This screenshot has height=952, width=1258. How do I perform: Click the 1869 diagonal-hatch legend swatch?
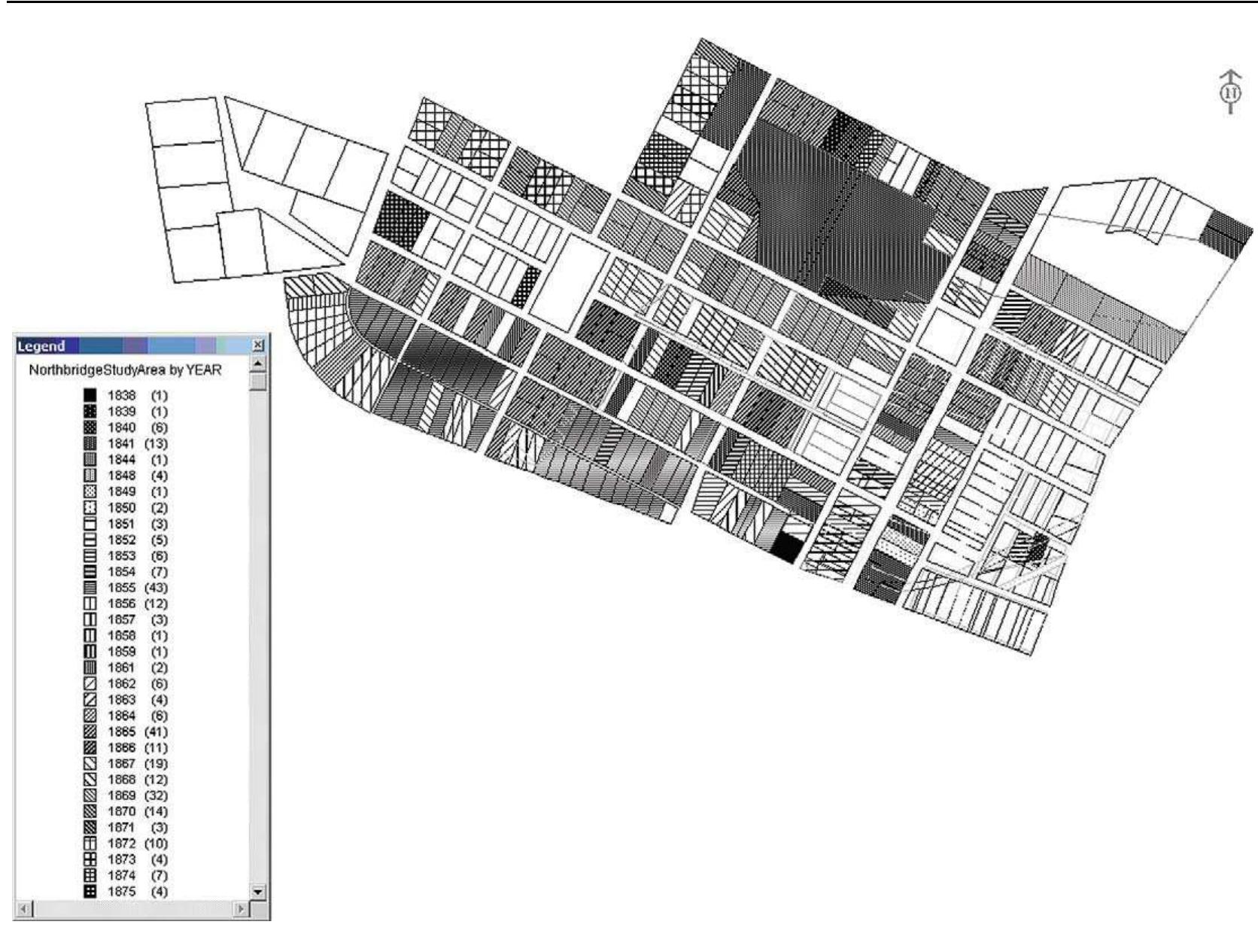[x=90, y=795]
